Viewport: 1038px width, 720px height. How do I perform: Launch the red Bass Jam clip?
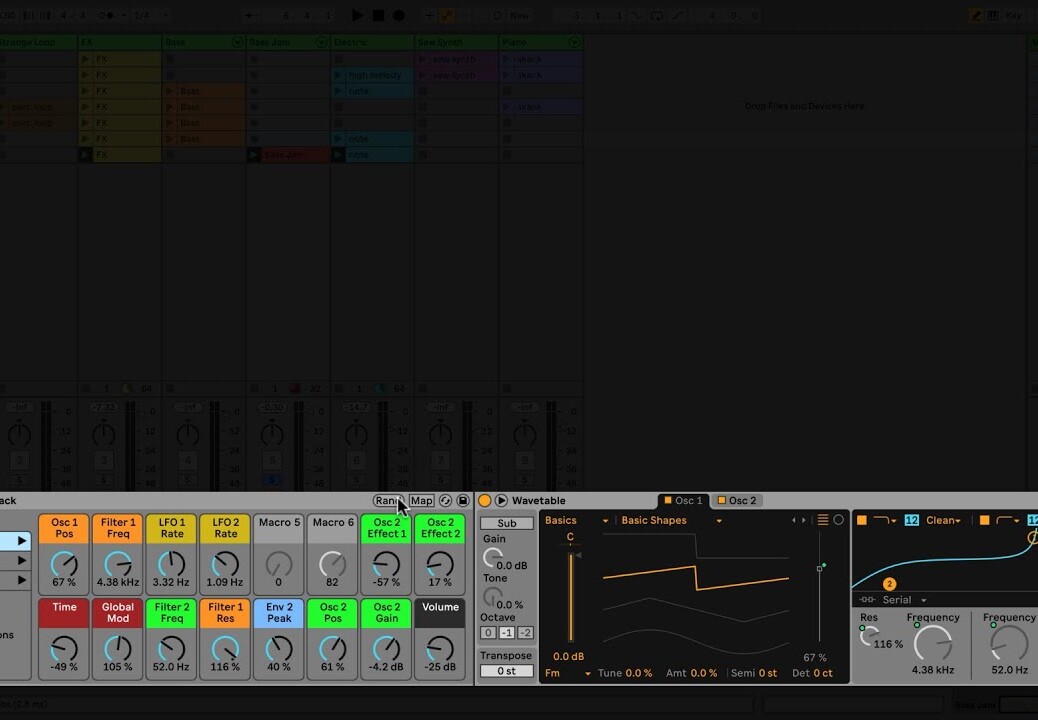coord(254,155)
